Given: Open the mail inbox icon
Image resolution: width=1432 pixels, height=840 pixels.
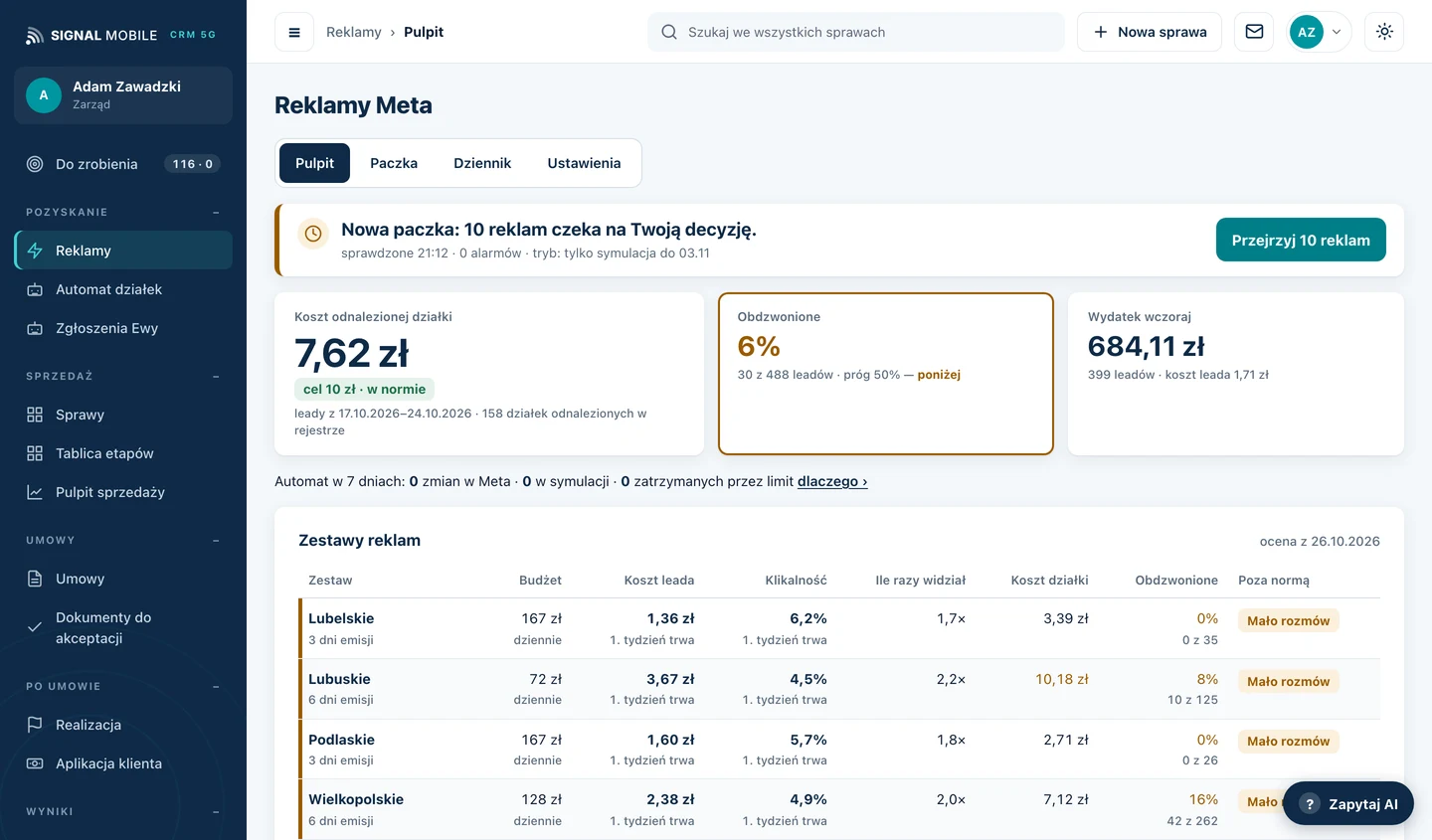Looking at the screenshot, I should (1254, 32).
